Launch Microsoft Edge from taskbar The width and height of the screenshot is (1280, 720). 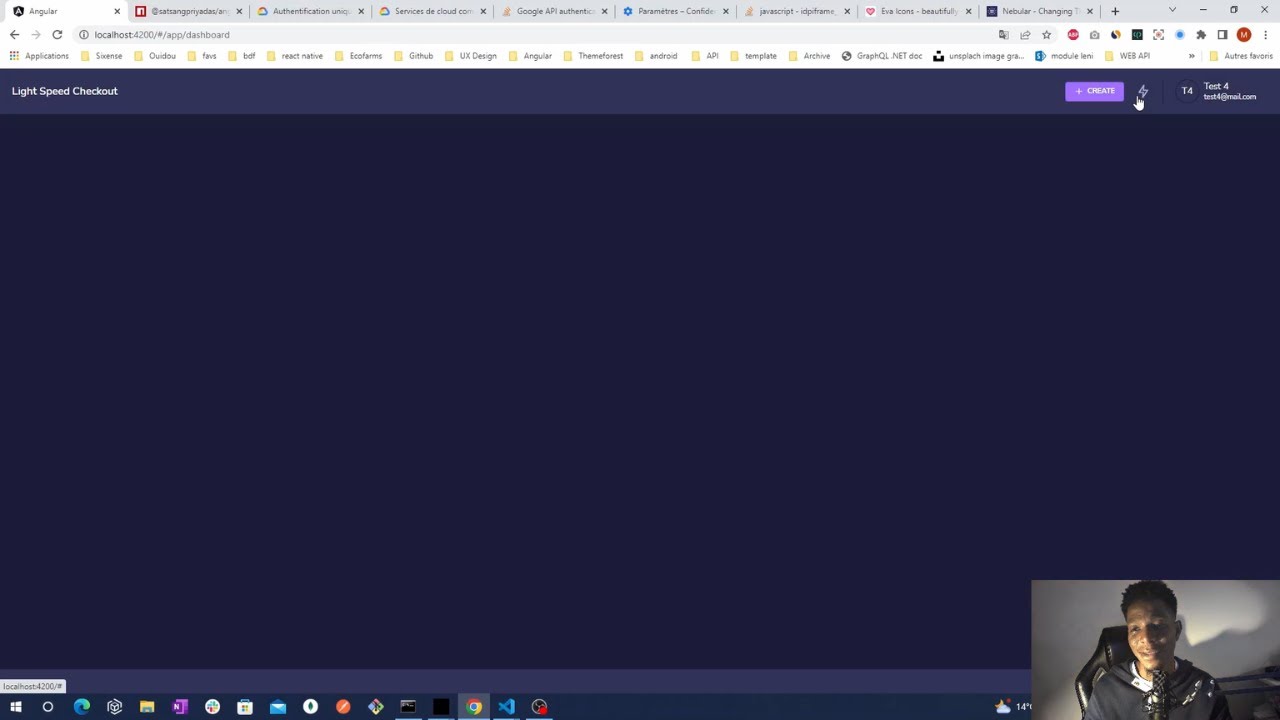(82, 707)
